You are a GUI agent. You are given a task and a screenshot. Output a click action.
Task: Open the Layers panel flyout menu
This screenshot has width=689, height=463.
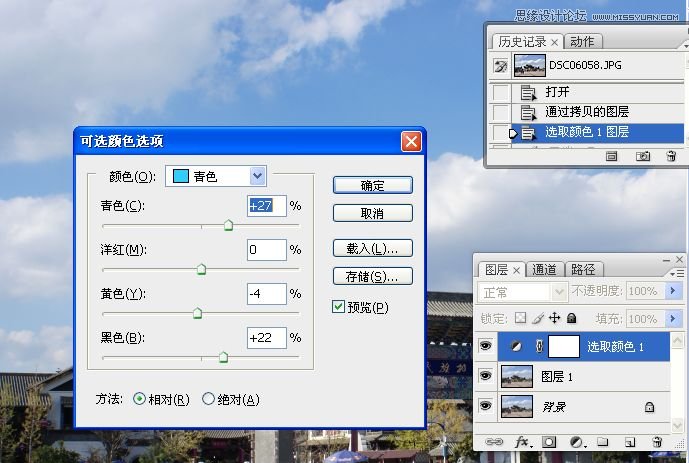pyautogui.click(x=677, y=274)
